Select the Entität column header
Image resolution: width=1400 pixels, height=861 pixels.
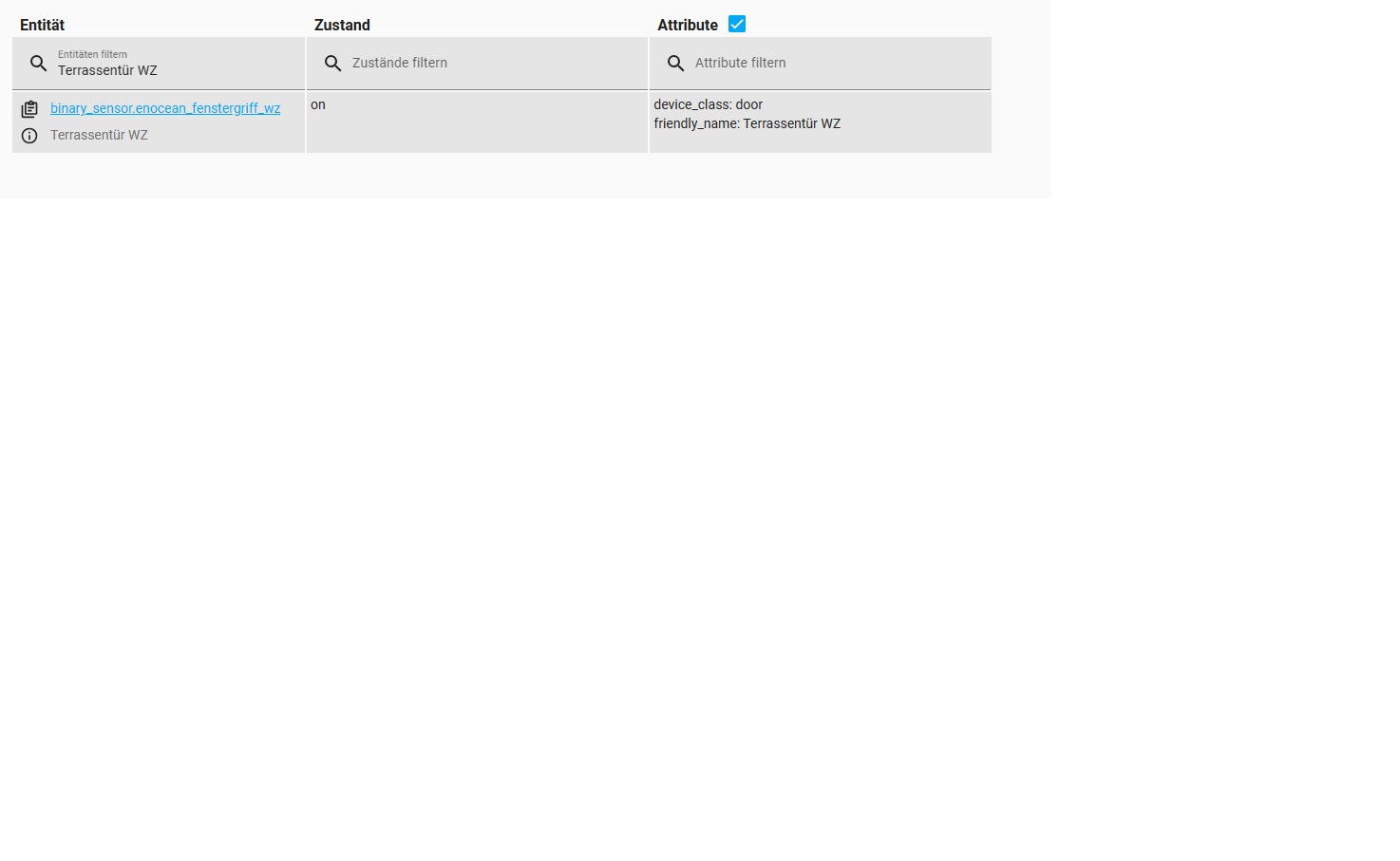pos(43,25)
